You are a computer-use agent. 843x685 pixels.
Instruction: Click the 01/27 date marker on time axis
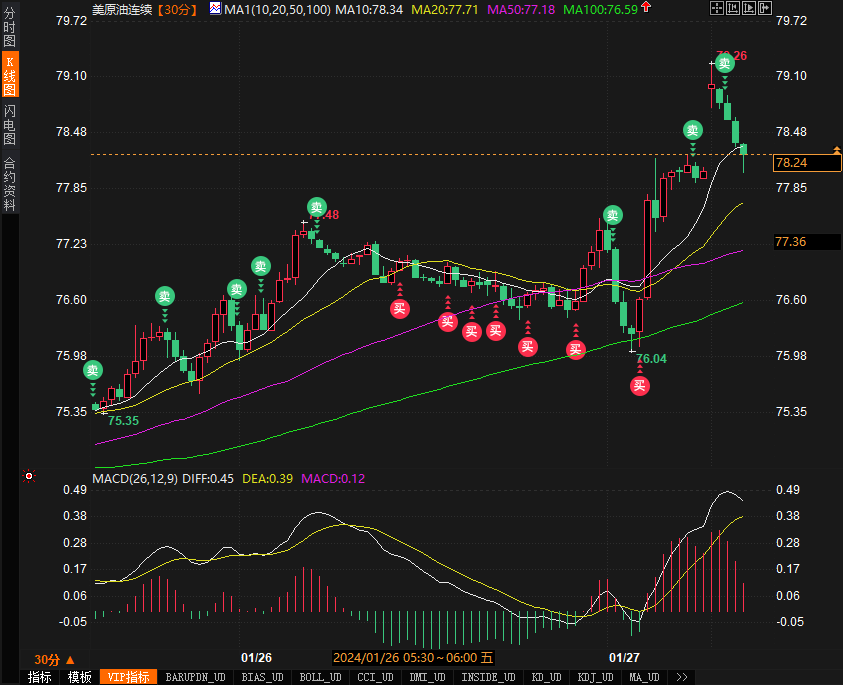[624, 657]
